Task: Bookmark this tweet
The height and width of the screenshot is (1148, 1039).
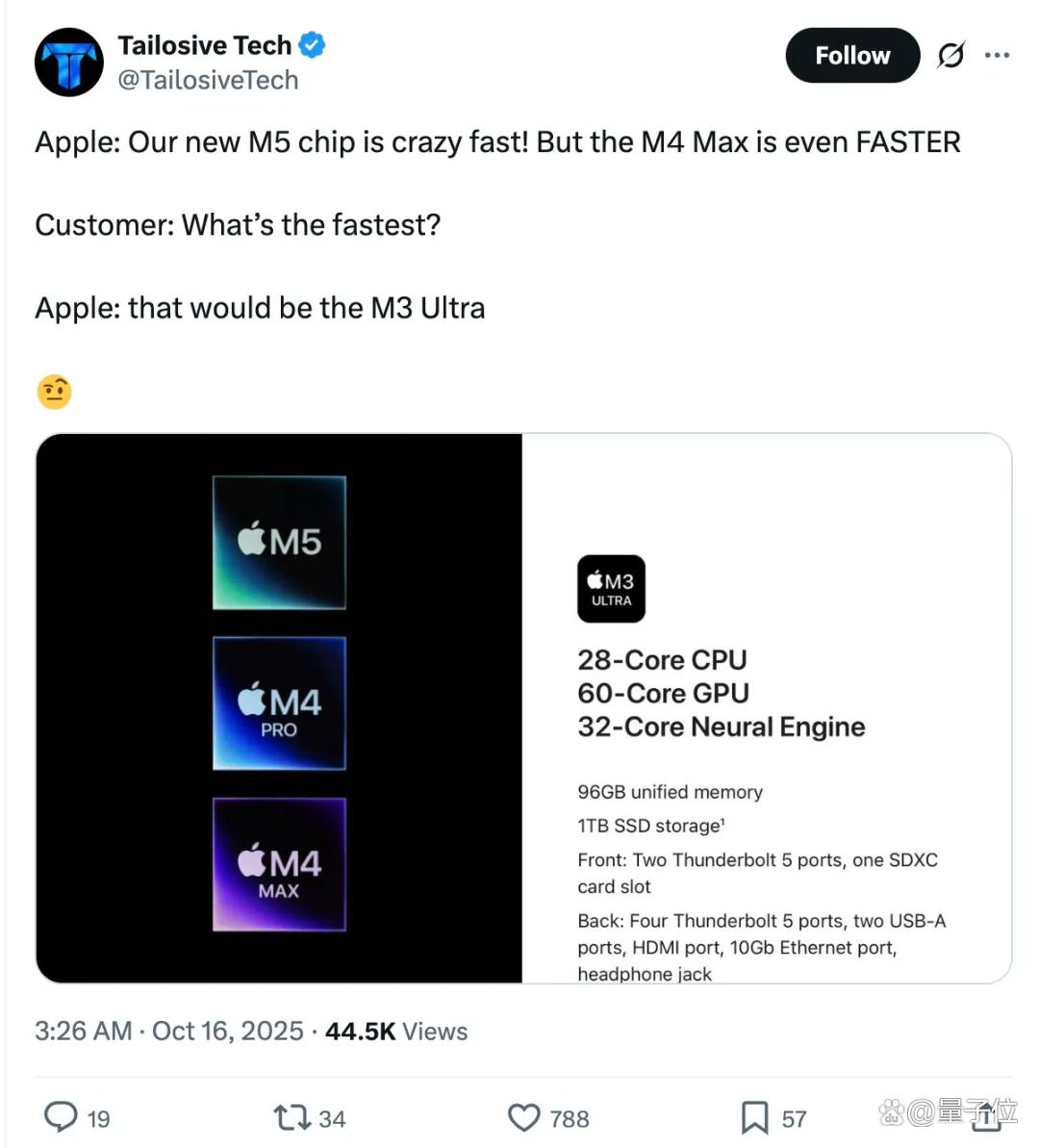Action: (x=754, y=1118)
